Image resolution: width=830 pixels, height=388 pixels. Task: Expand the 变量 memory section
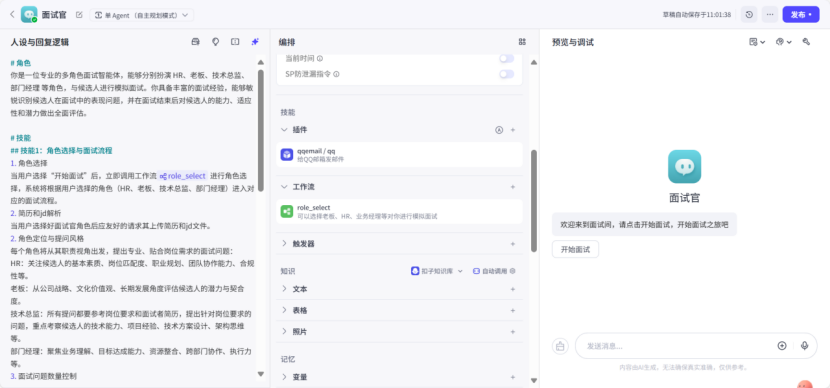[x=284, y=377]
